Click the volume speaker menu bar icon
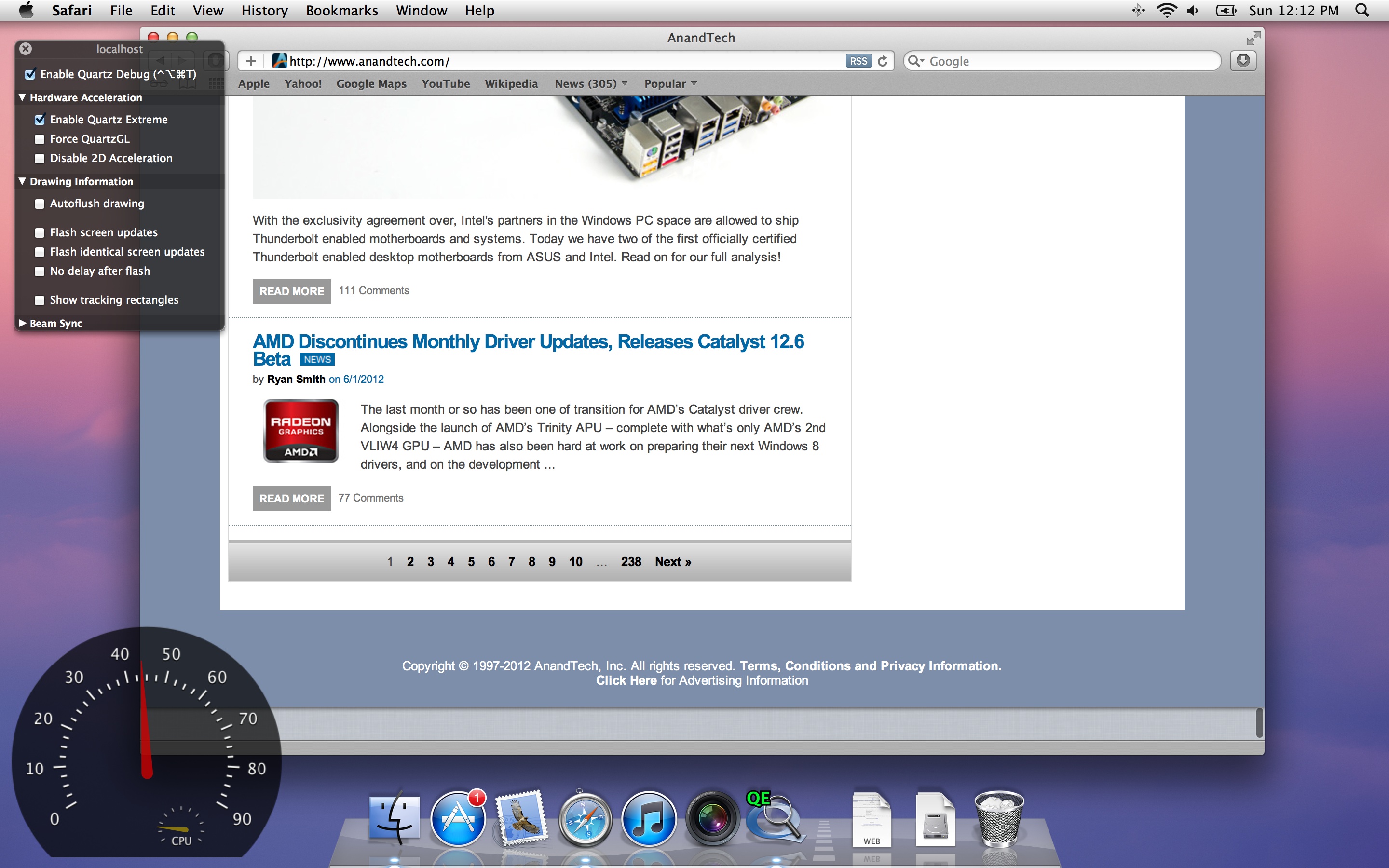1389x868 pixels. pyautogui.click(x=1193, y=10)
